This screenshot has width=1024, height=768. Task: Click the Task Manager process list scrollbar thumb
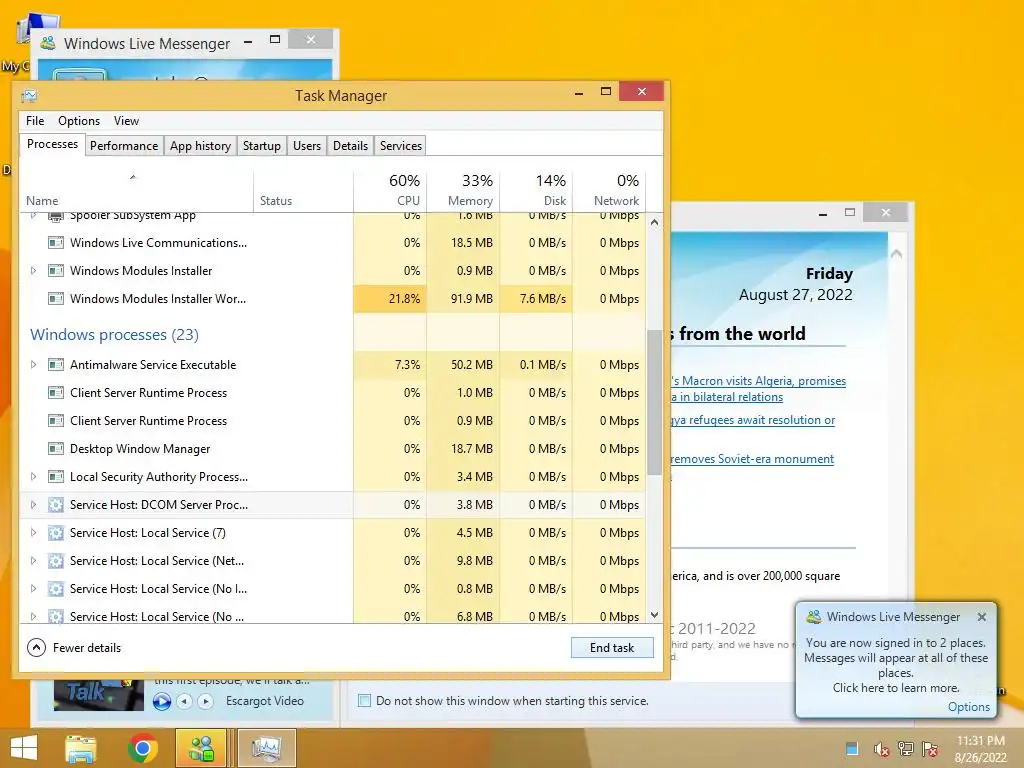tap(654, 402)
